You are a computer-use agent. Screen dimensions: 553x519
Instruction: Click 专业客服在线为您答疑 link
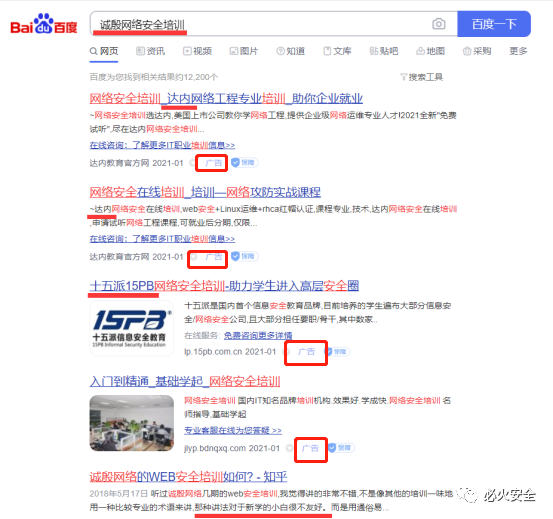click(x=233, y=430)
